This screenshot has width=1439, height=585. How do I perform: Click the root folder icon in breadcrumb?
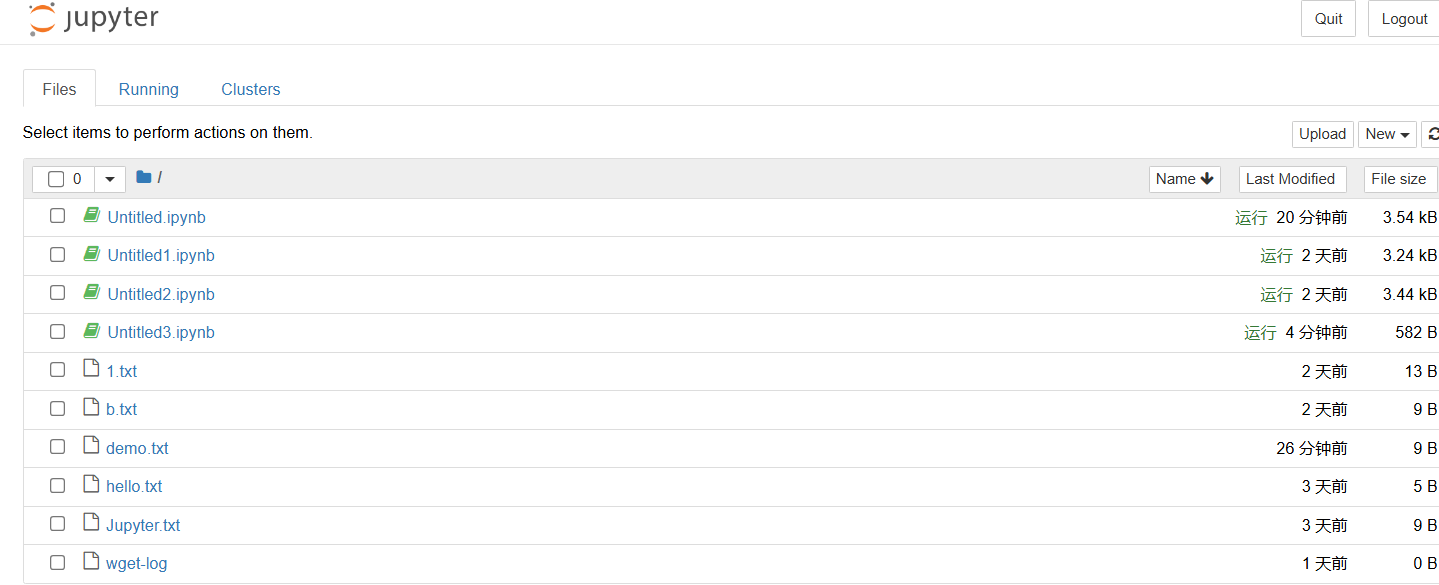144,178
